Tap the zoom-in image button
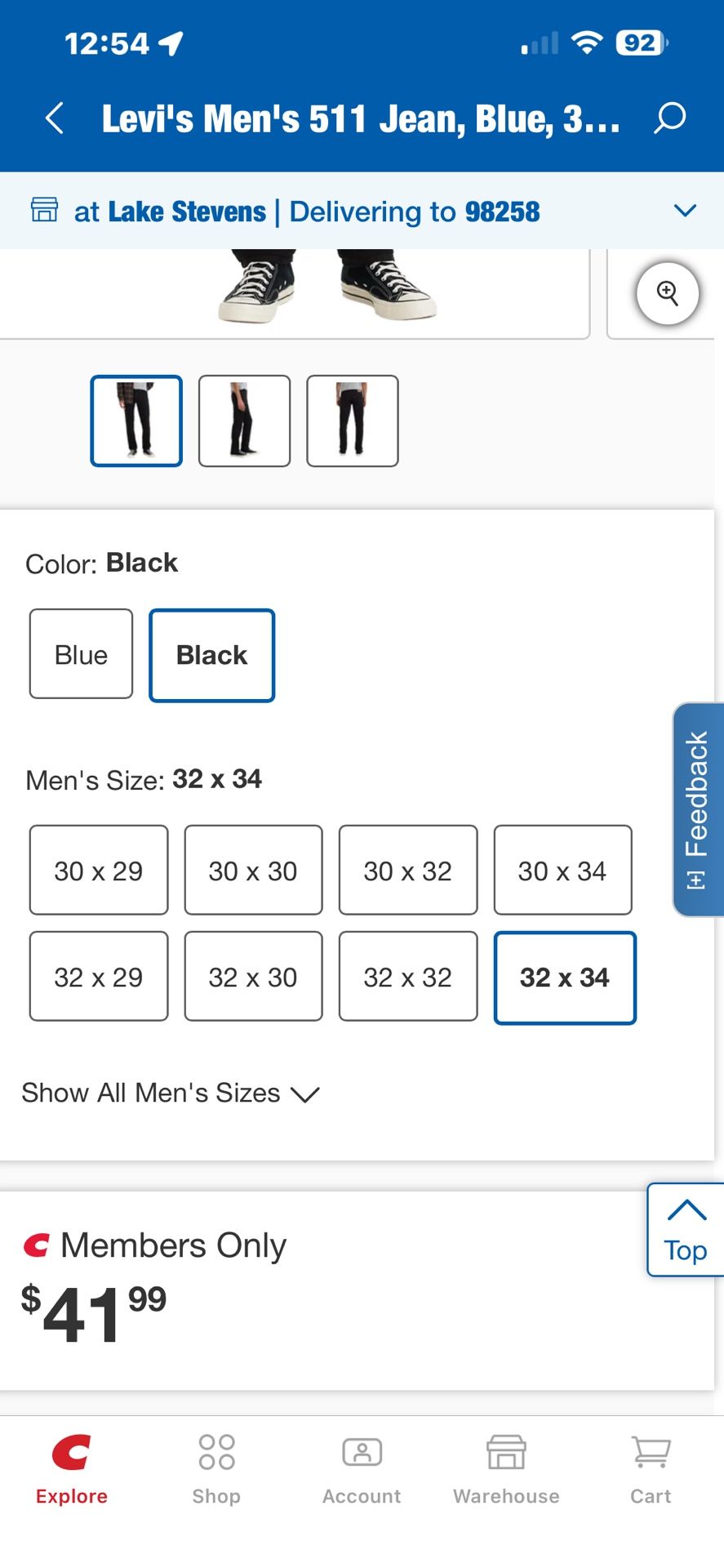This screenshot has height=1568, width=724. pos(668,293)
